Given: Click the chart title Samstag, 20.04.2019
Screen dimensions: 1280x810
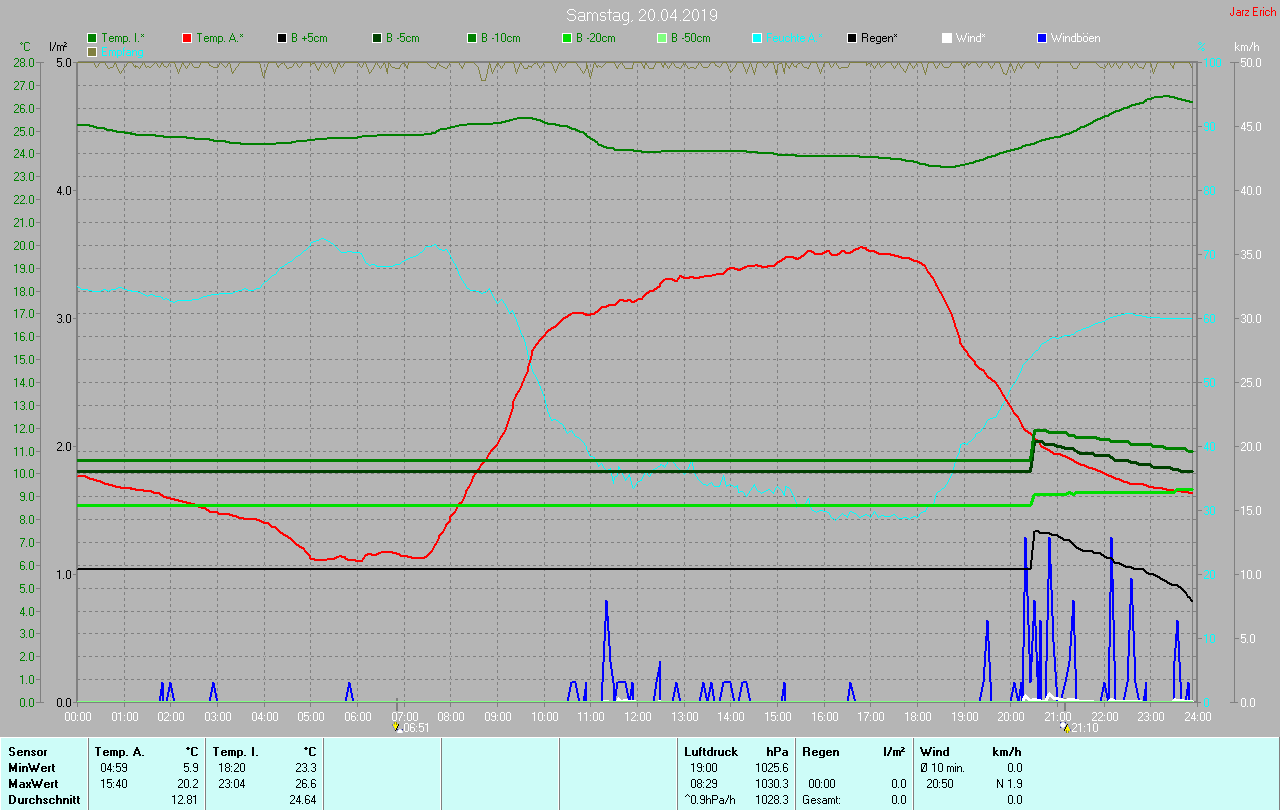Looking at the screenshot, I should (641, 15).
